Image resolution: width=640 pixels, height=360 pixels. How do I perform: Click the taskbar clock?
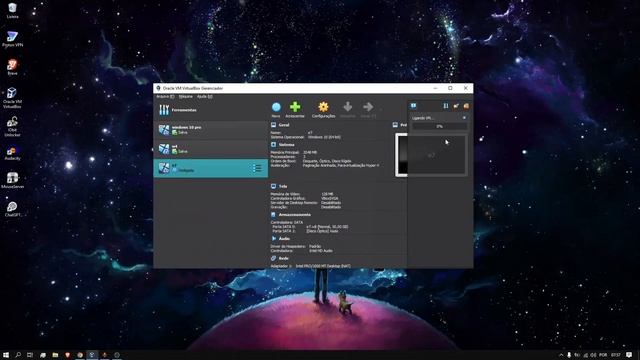pos(616,355)
